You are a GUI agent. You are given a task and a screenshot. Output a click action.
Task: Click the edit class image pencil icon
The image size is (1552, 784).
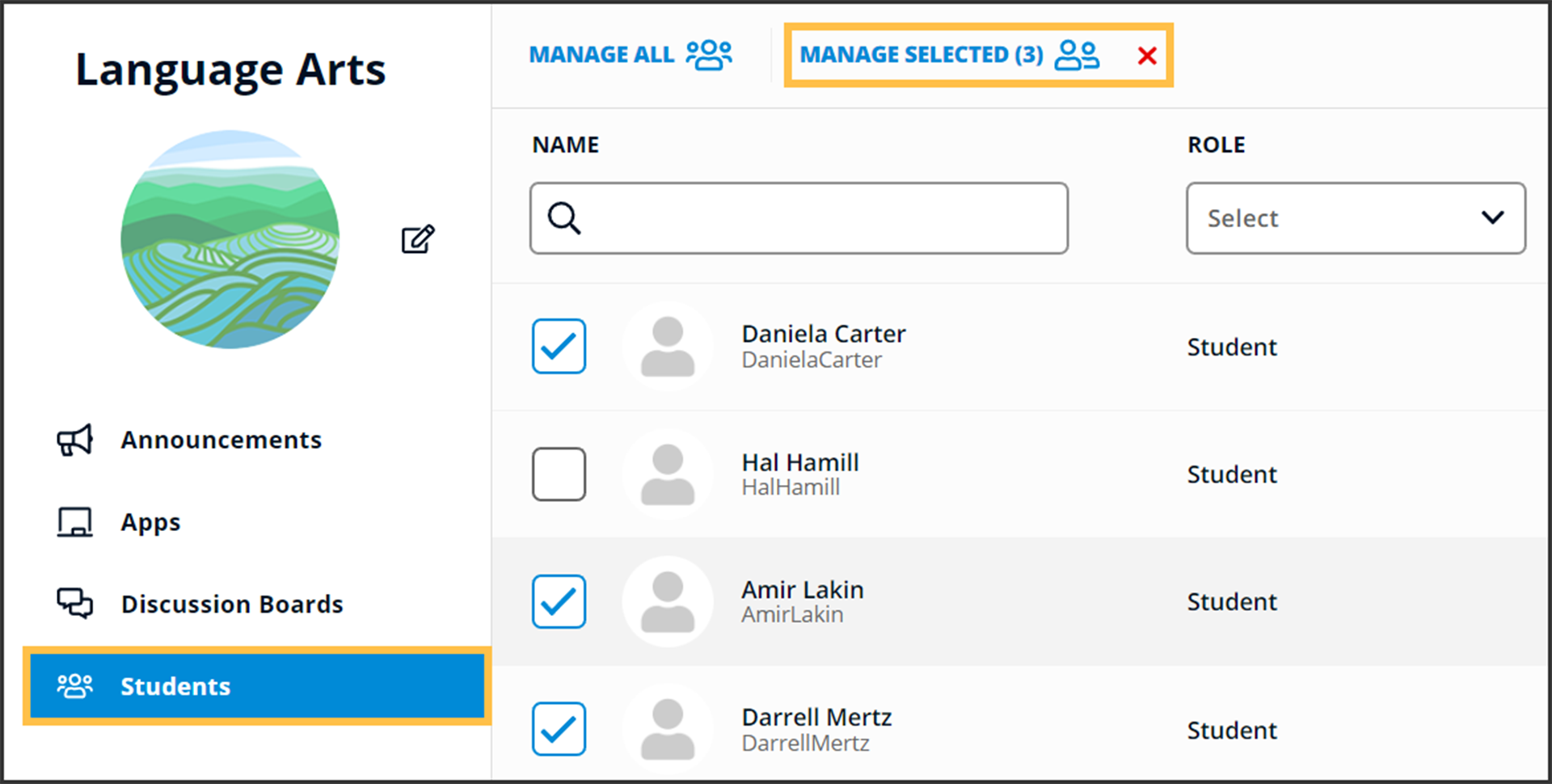point(418,239)
